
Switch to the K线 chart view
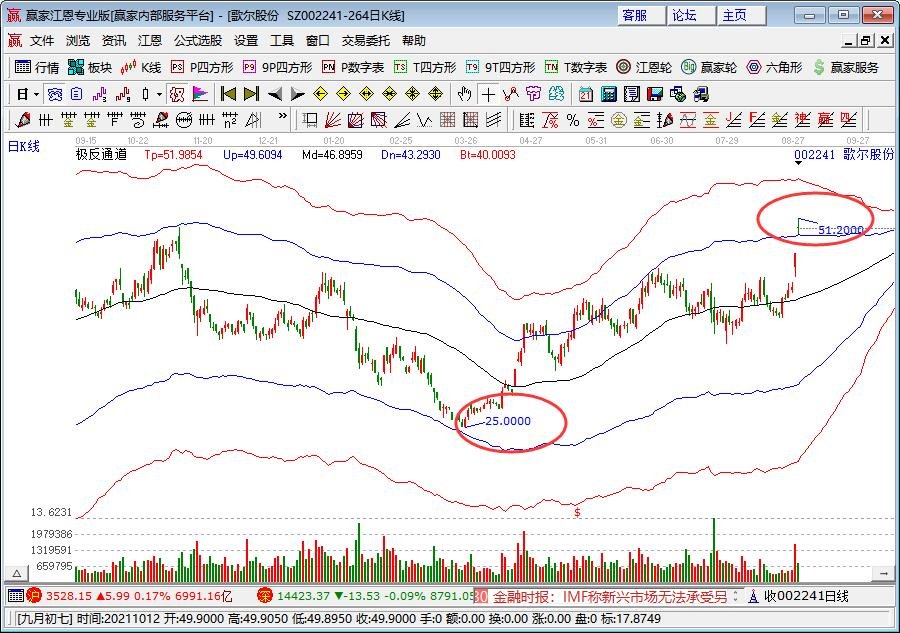tap(141, 67)
